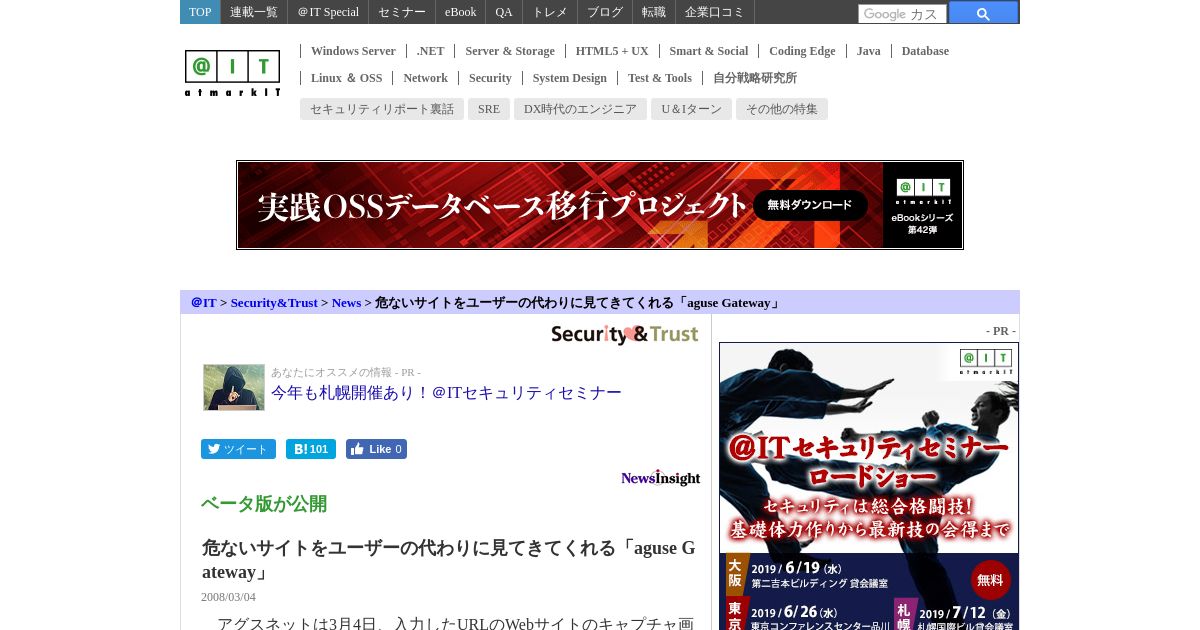This screenshot has height=630, width=1200.
Task: Go to the Database forum
Action: pyautogui.click(x=925, y=51)
